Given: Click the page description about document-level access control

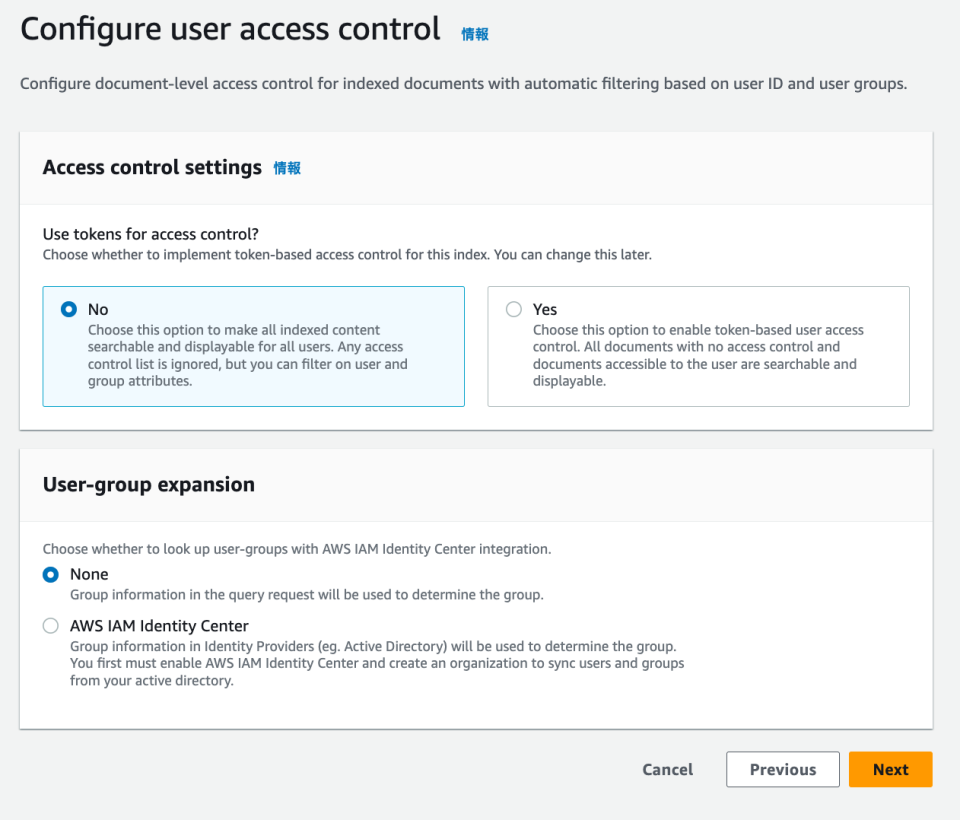Looking at the screenshot, I should point(464,83).
